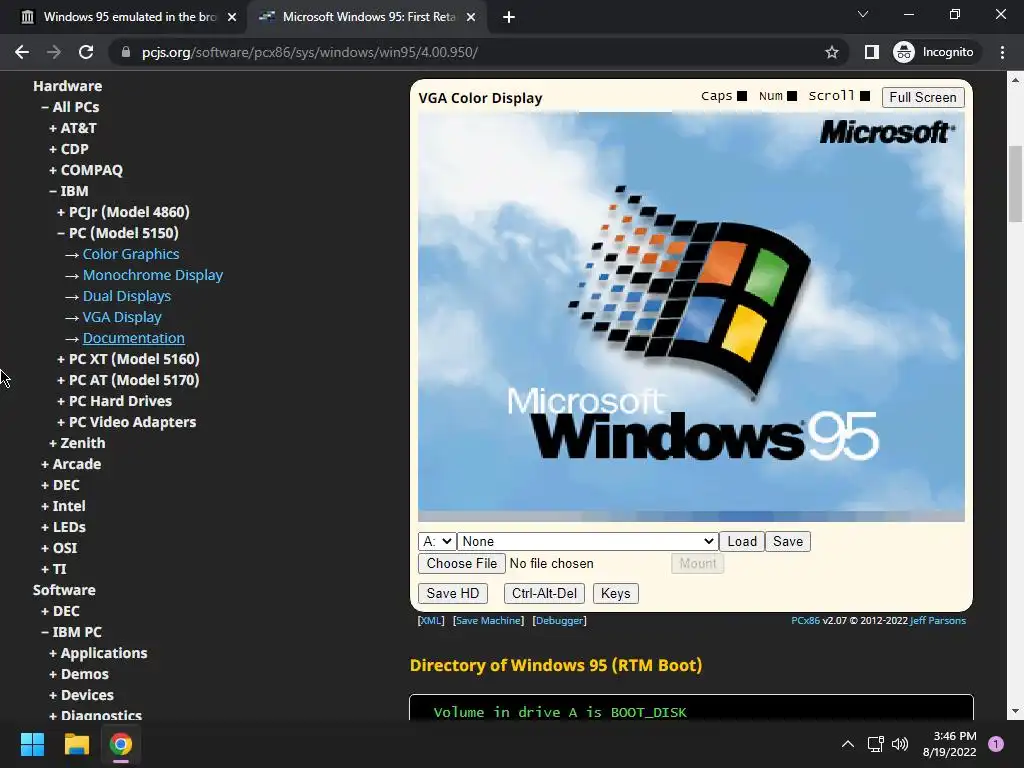Open the taskbar clock showing 3:46 PM

tap(950, 744)
